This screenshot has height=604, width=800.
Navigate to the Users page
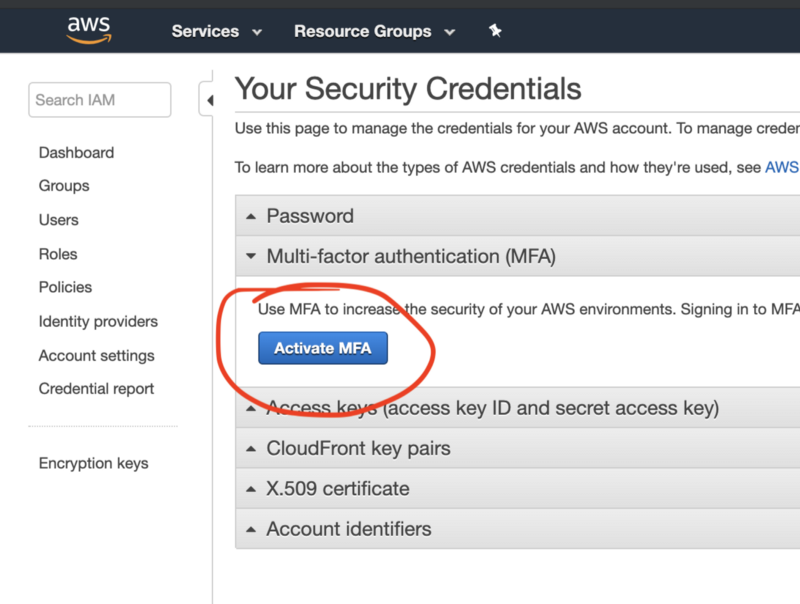[x=58, y=220]
